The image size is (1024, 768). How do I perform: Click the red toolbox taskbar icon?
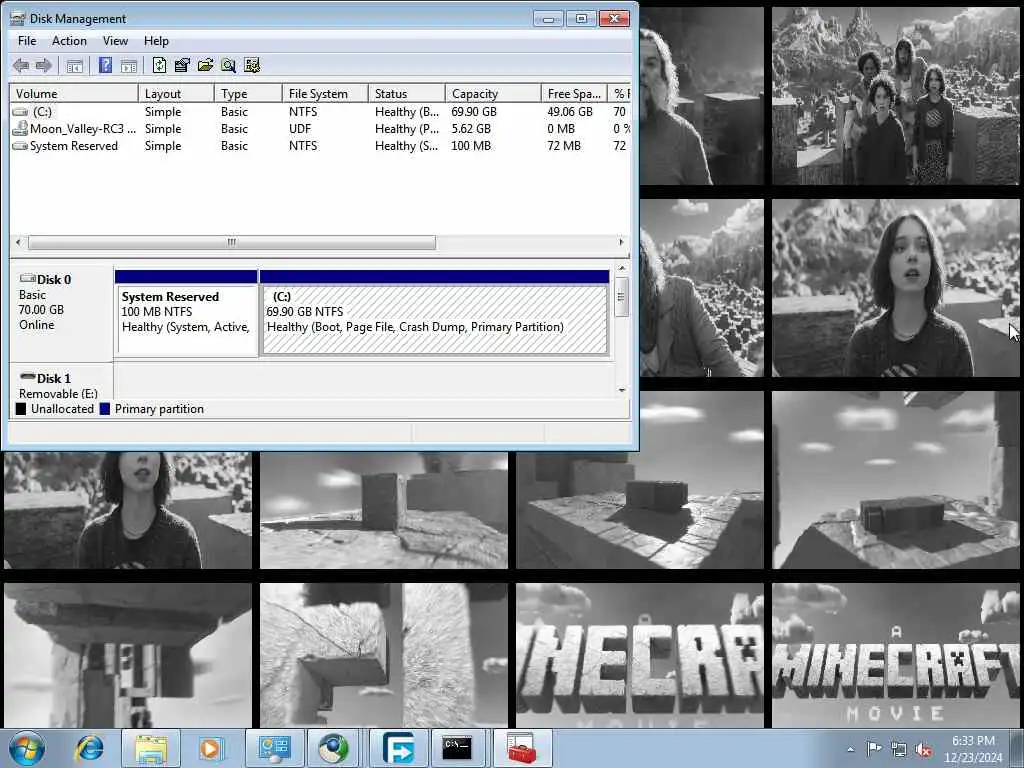tap(522, 748)
